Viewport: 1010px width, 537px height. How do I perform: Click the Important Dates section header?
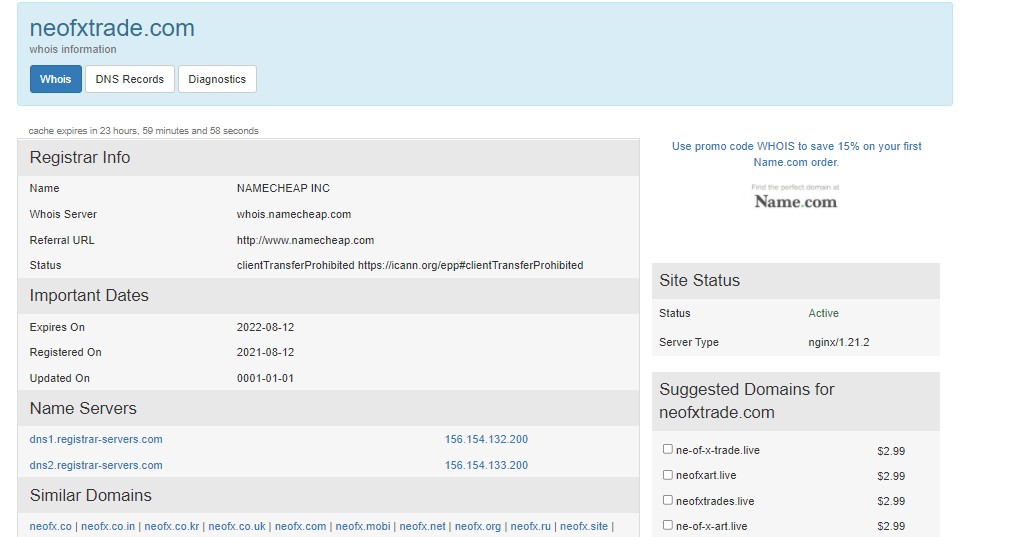click(329, 296)
